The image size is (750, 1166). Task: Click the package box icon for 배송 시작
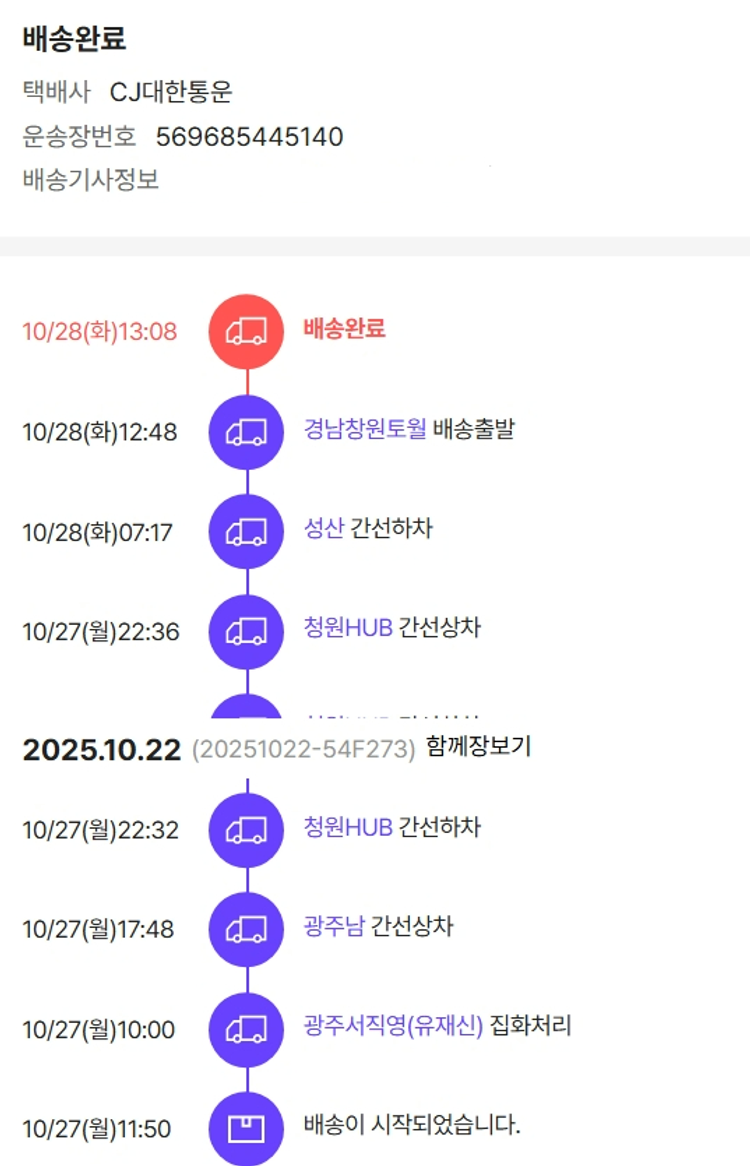point(246,1129)
